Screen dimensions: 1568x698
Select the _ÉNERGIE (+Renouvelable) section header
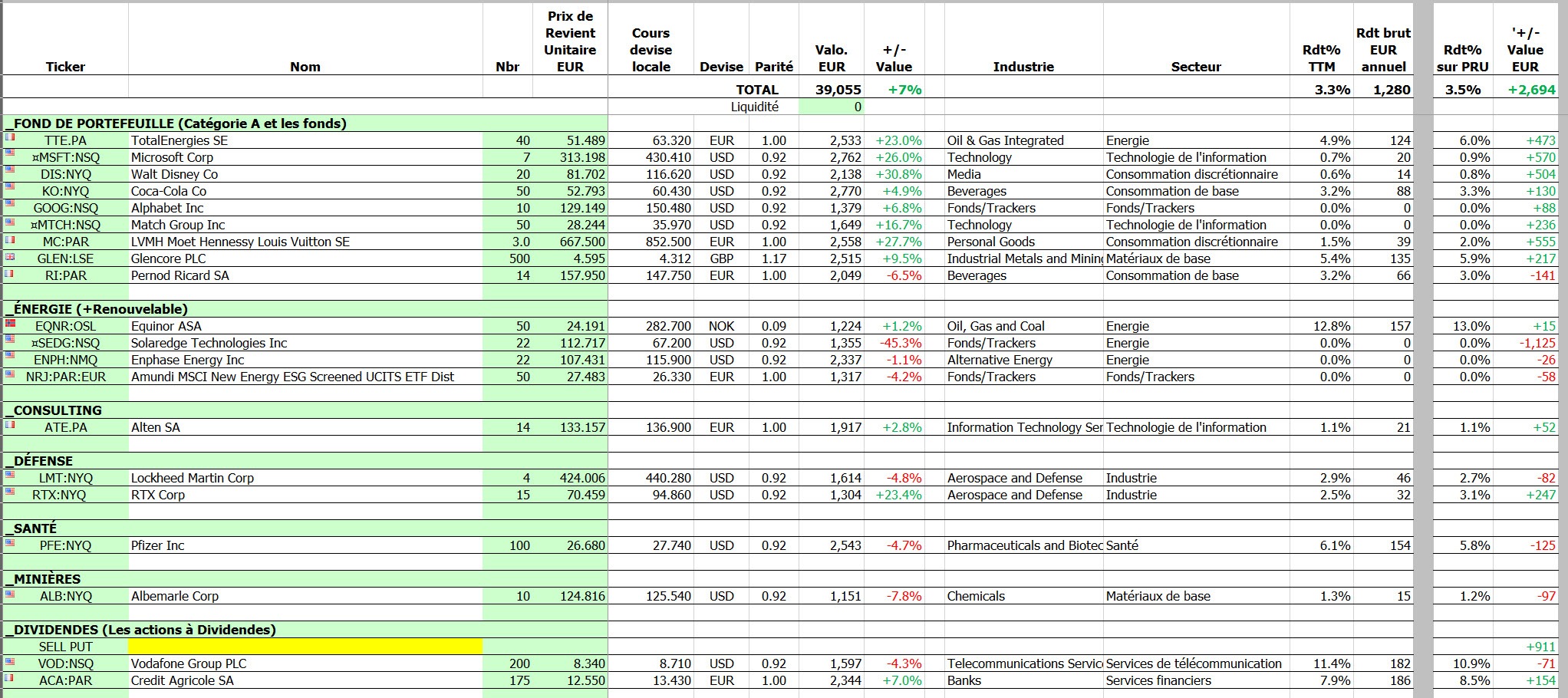[x=305, y=309]
